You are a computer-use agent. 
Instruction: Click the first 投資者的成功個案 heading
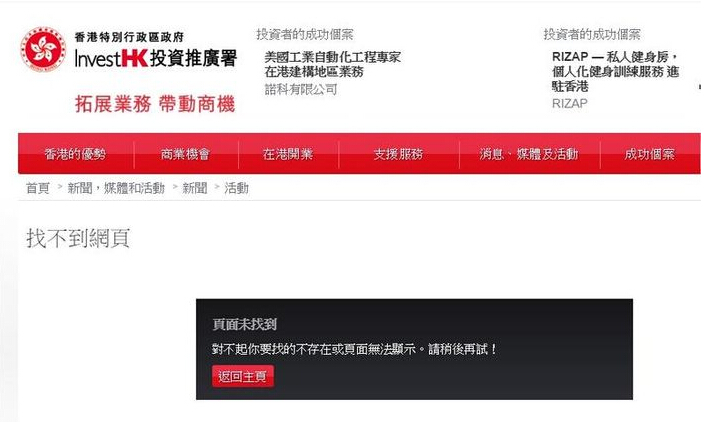(x=305, y=34)
